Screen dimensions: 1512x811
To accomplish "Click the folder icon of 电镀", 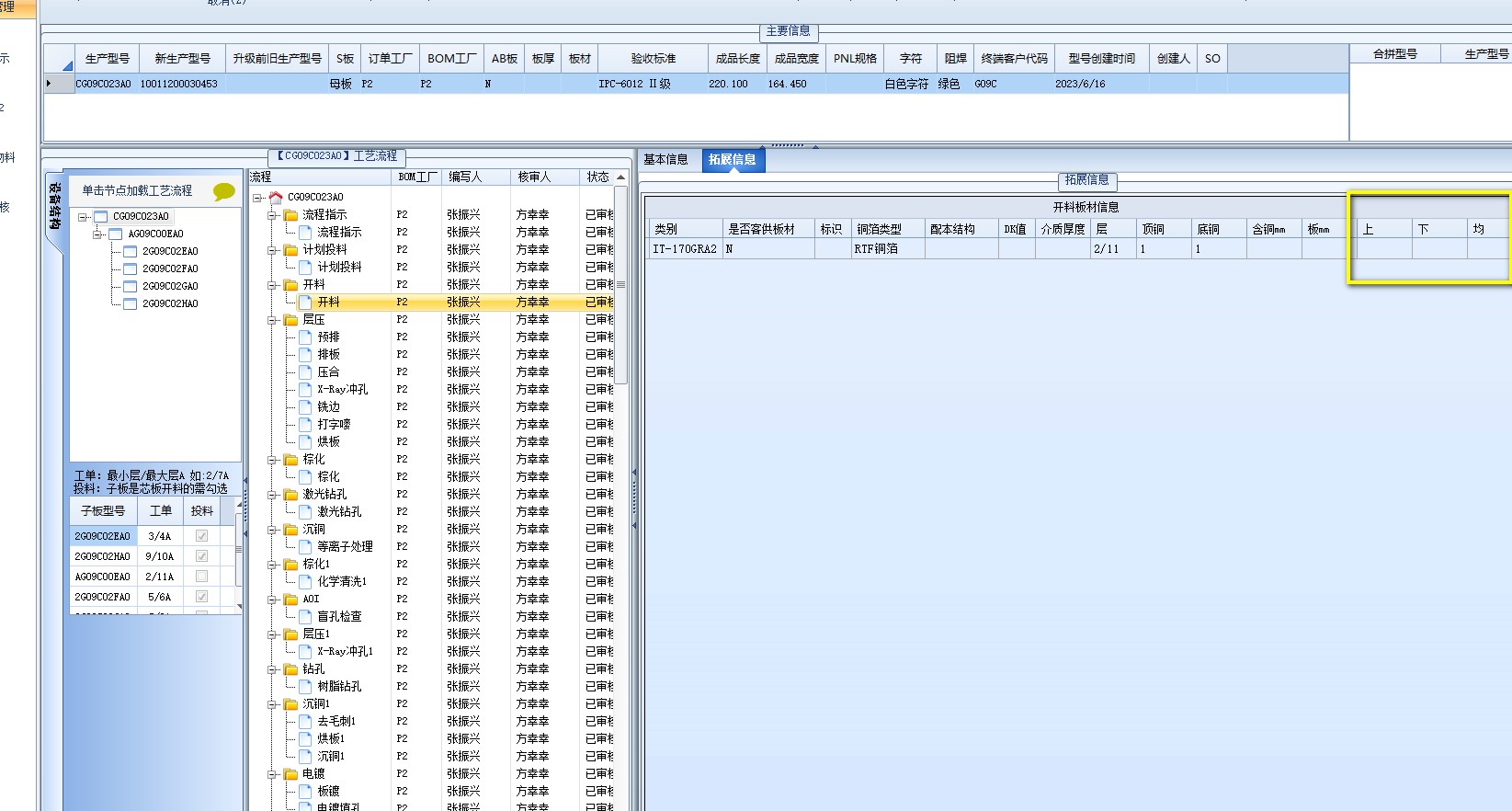I will [290, 773].
